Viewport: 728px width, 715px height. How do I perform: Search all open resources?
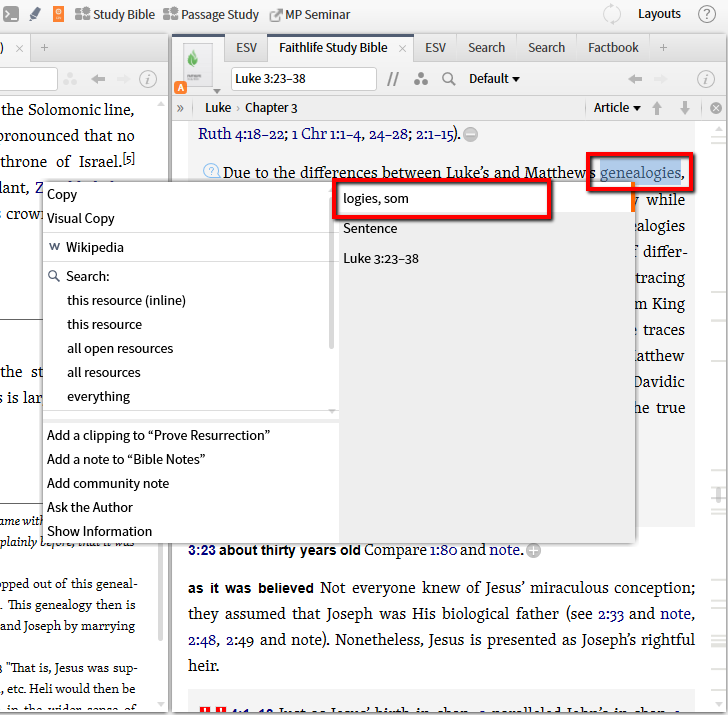(x=120, y=349)
